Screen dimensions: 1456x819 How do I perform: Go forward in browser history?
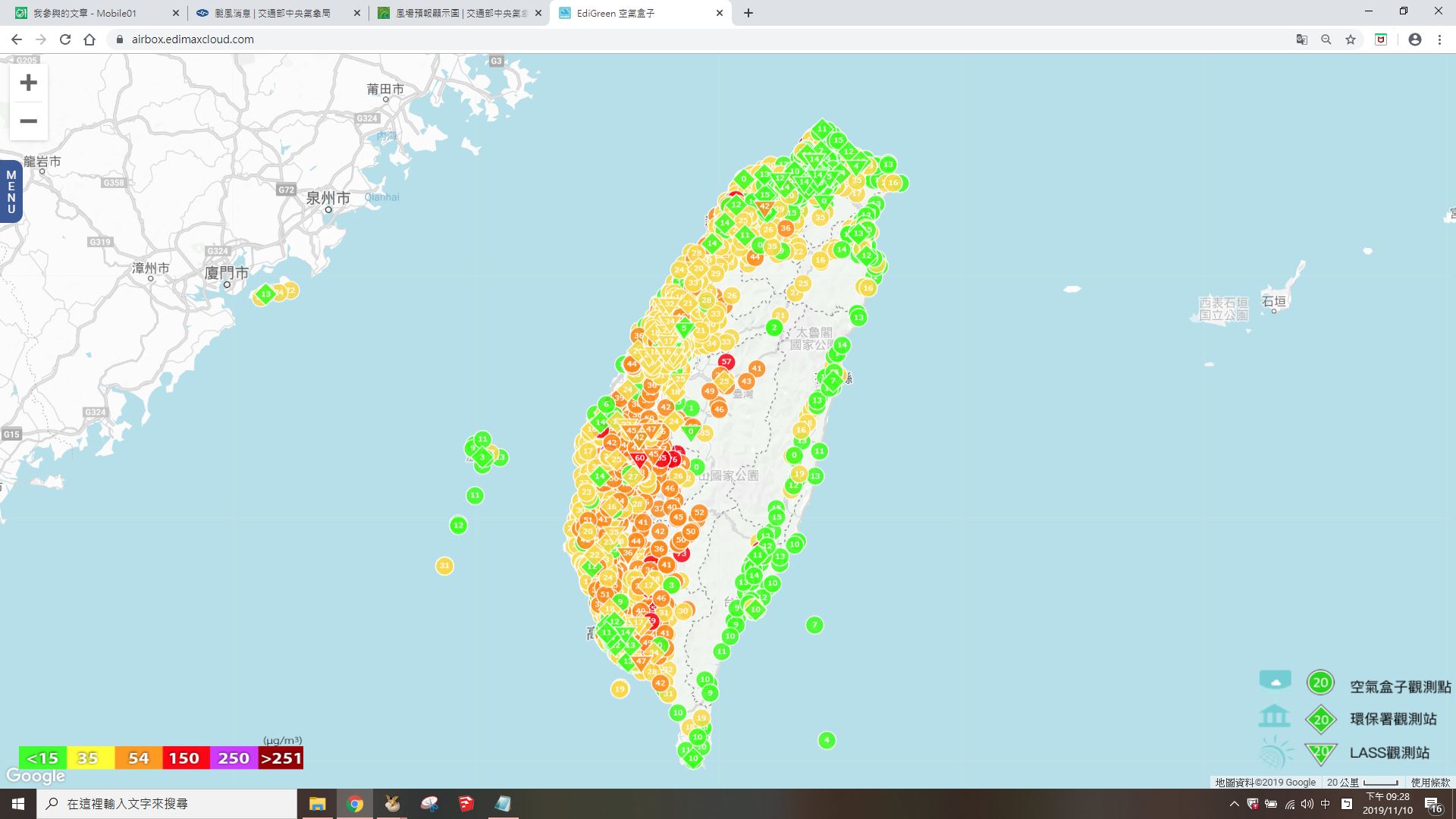tap(41, 39)
